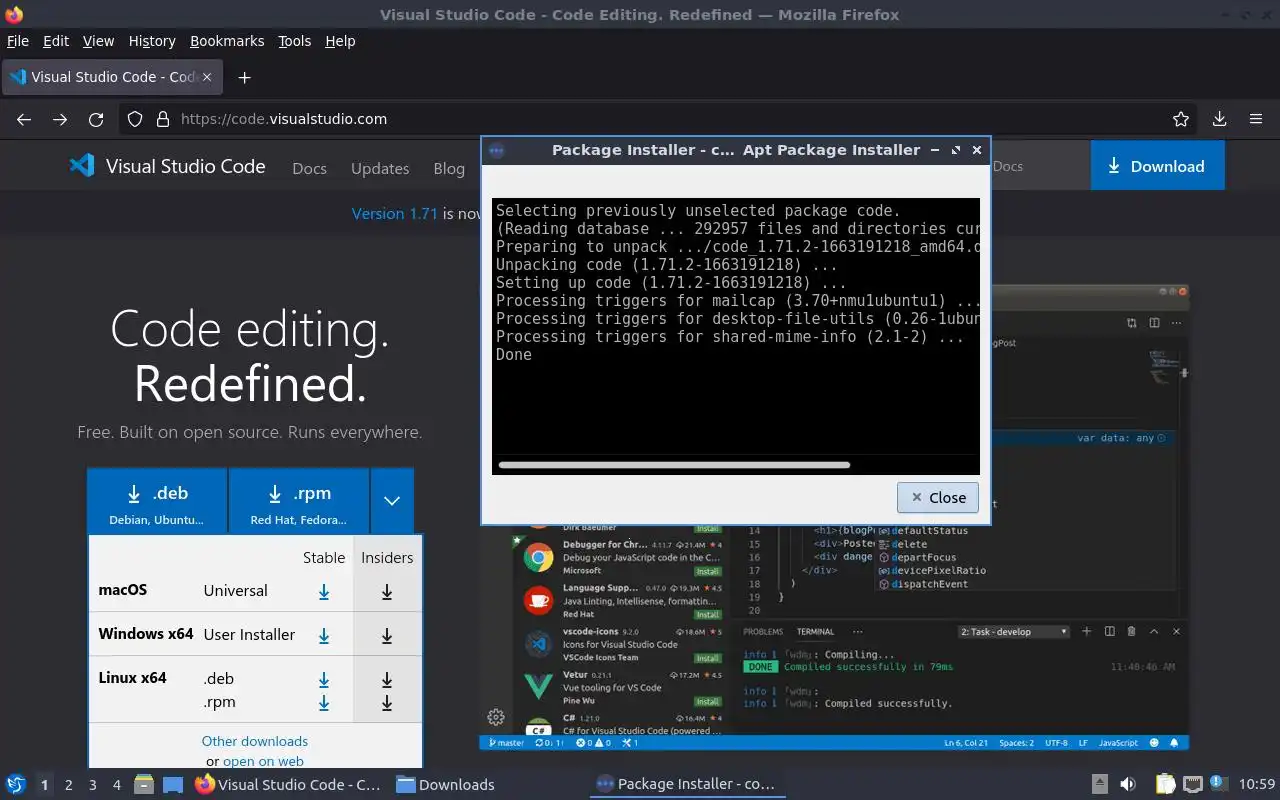Viewport: 1280px width, 800px height.
Task: Open file manager icon in taskbar
Action: click(x=143, y=784)
